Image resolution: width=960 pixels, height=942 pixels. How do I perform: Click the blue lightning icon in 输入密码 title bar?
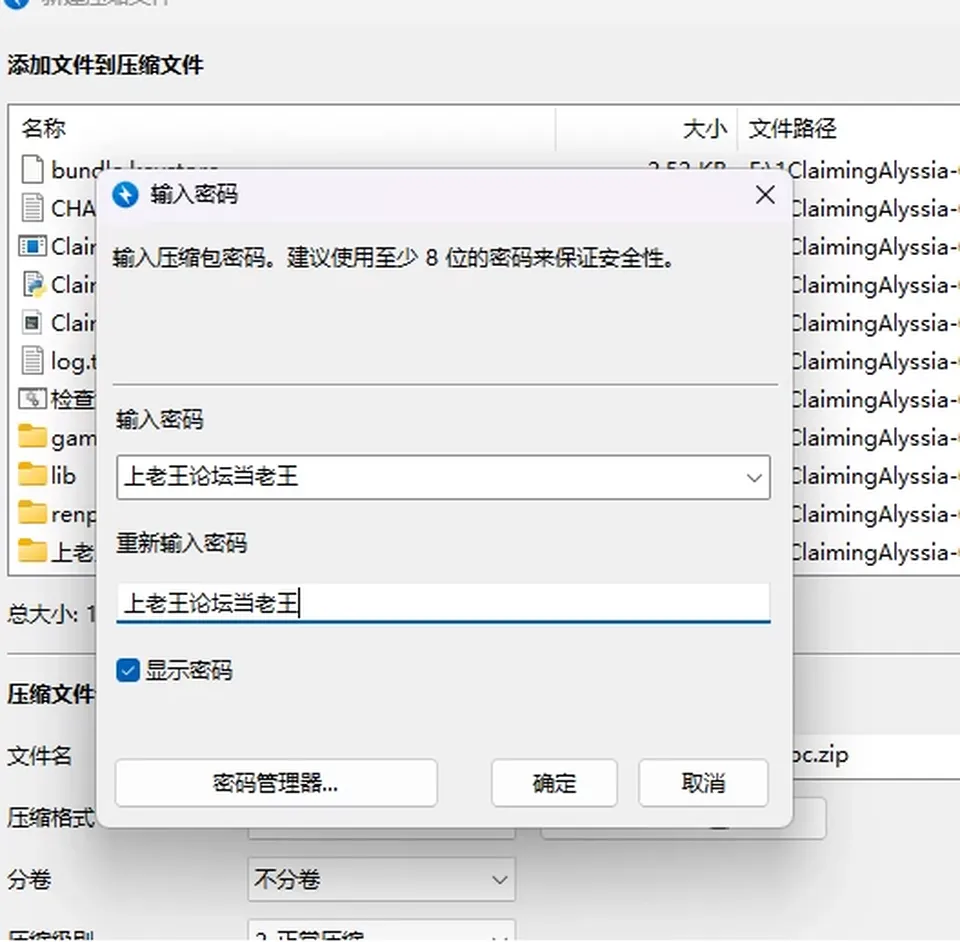point(126,195)
